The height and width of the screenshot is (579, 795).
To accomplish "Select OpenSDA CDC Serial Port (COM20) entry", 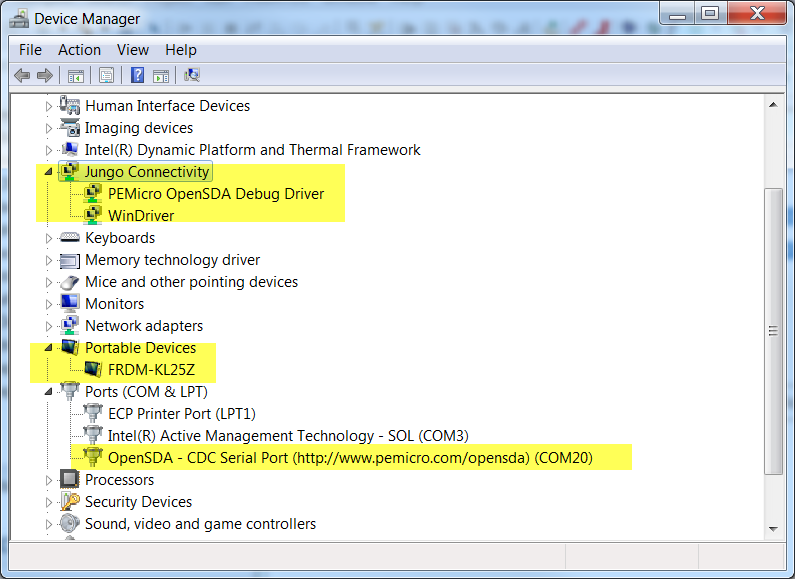I will 350,458.
